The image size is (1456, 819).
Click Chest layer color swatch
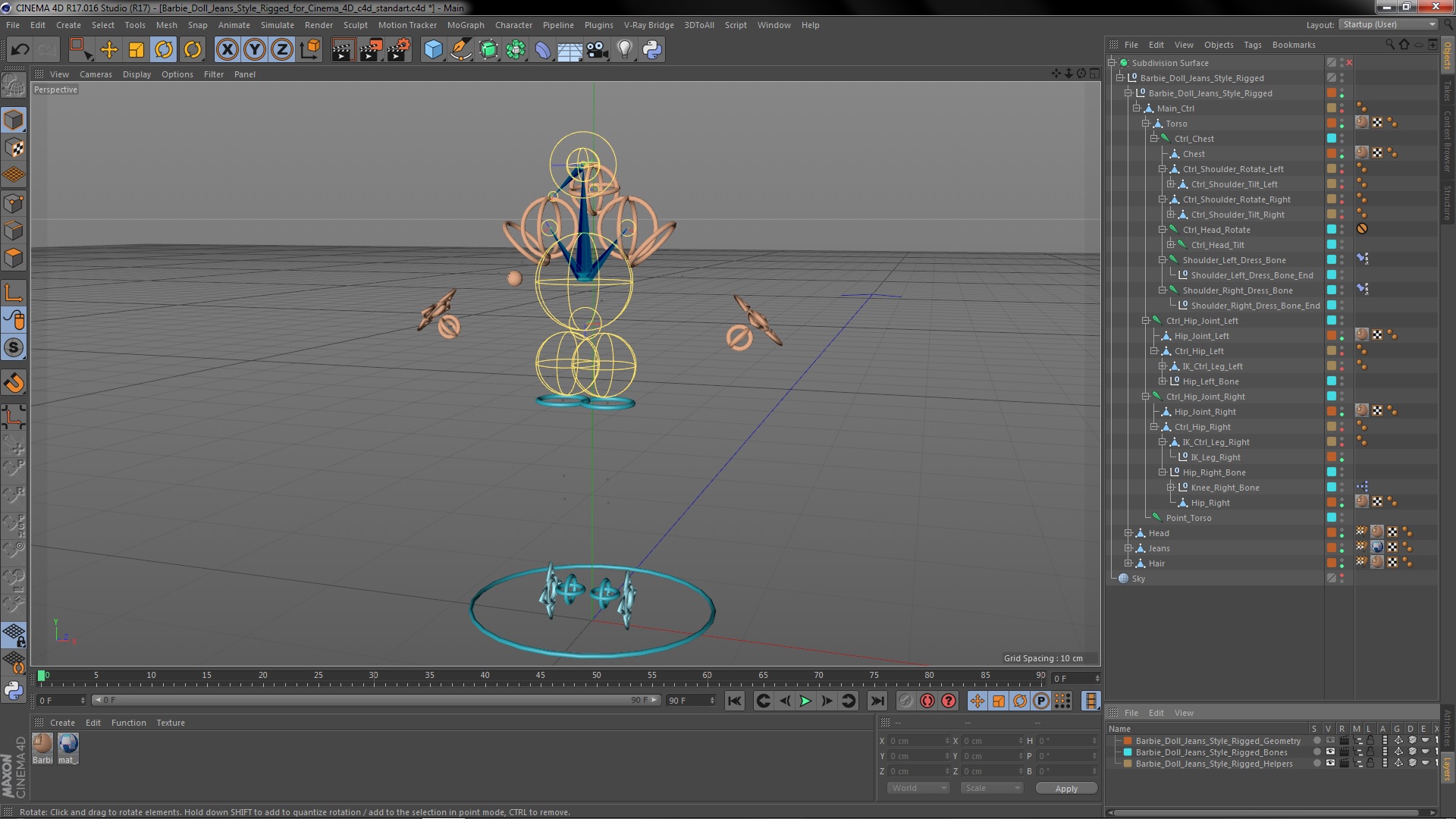click(x=1331, y=154)
